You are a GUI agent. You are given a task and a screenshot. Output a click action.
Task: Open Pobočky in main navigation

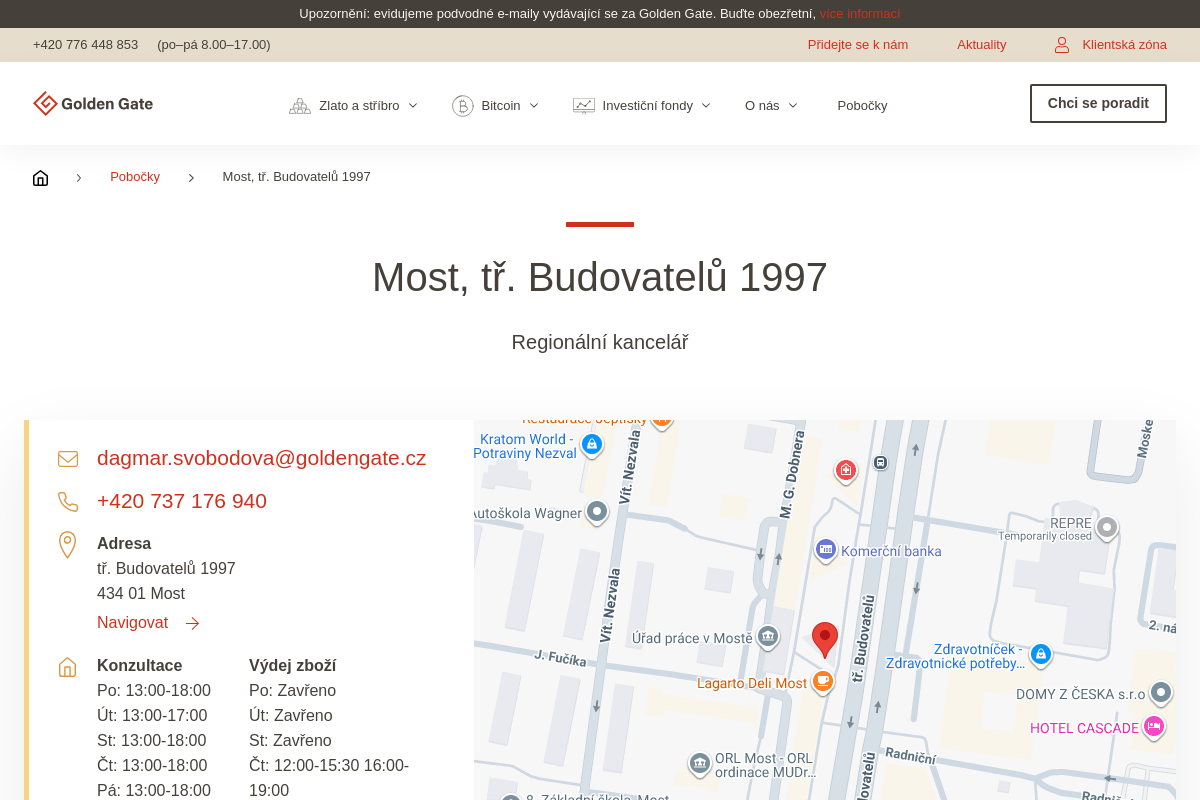(862, 106)
